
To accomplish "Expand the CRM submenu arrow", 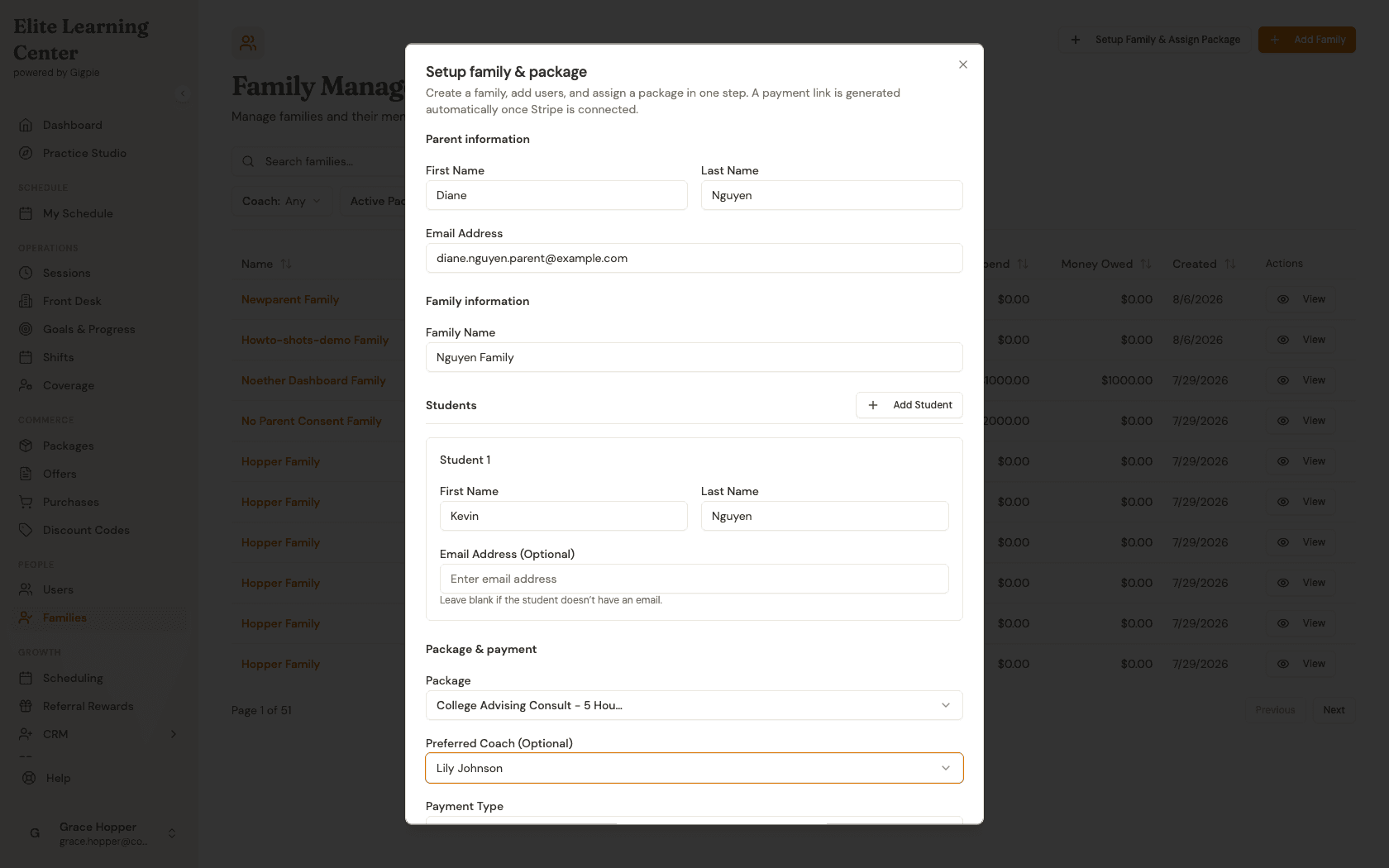I will [x=174, y=734].
